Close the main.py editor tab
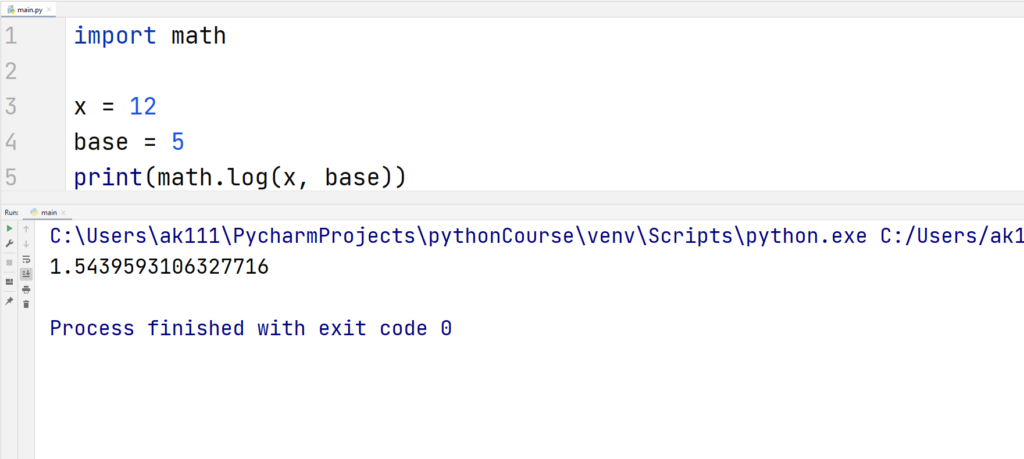Image resolution: width=1024 pixels, height=459 pixels. click(49, 10)
